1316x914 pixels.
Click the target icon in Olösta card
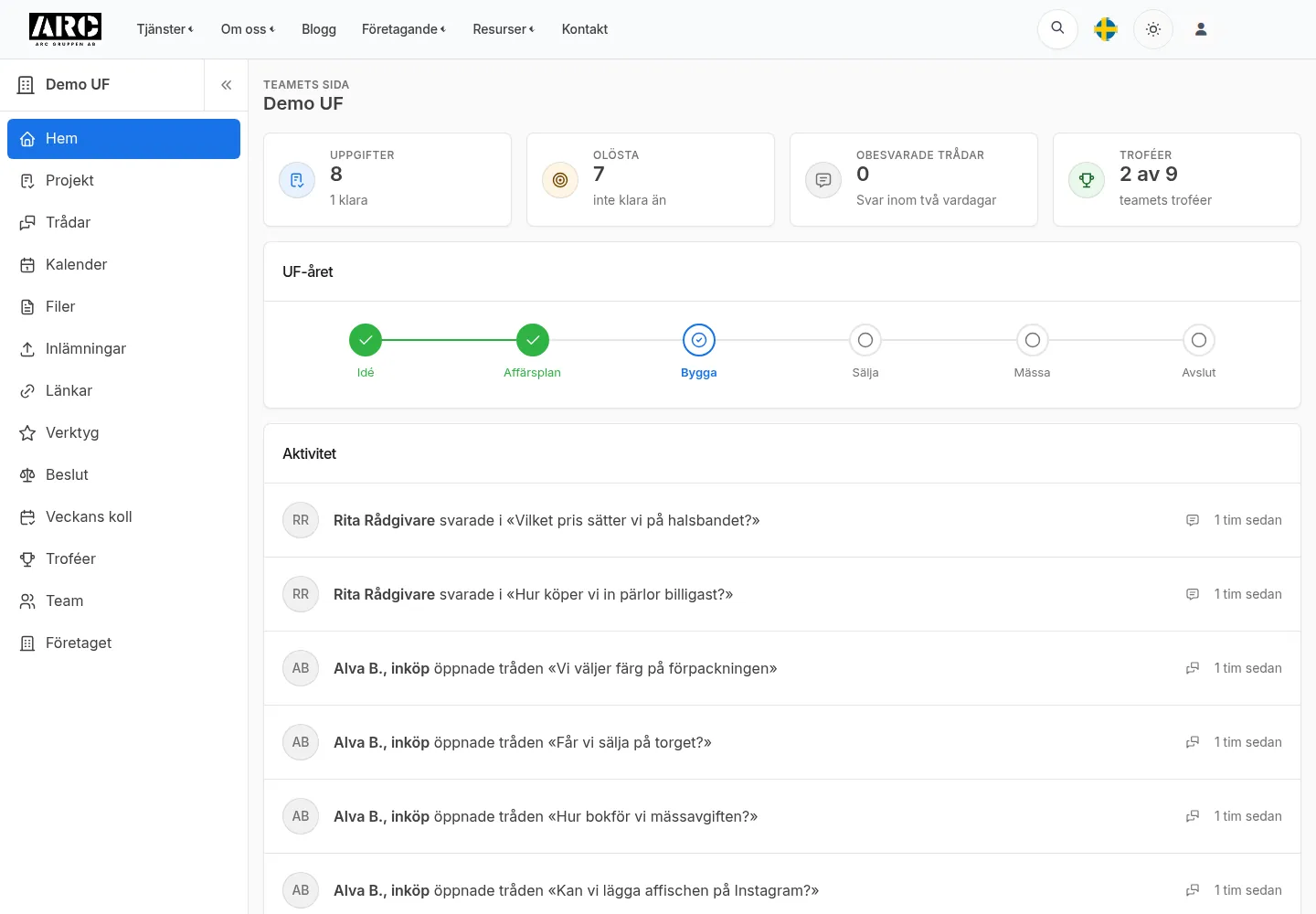[560, 180]
